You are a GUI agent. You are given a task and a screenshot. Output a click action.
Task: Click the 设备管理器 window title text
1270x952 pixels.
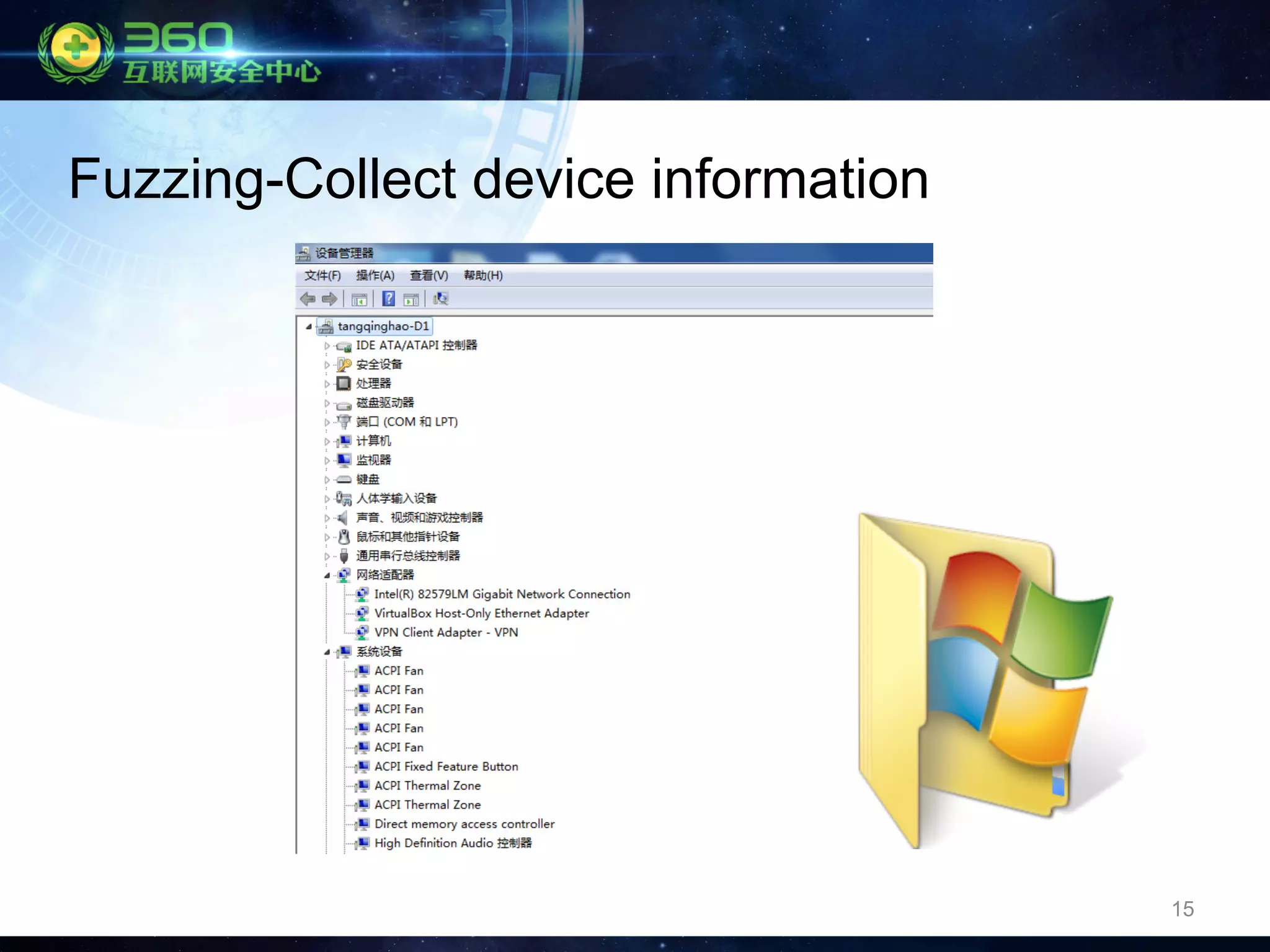point(344,253)
